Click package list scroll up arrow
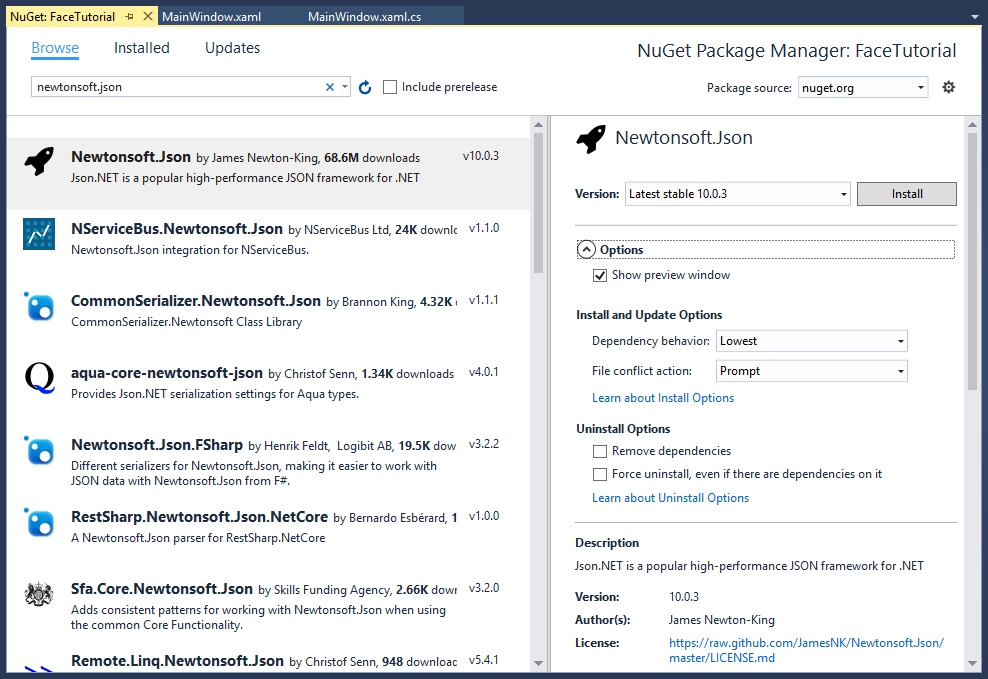The width and height of the screenshot is (988, 679). tap(538, 125)
